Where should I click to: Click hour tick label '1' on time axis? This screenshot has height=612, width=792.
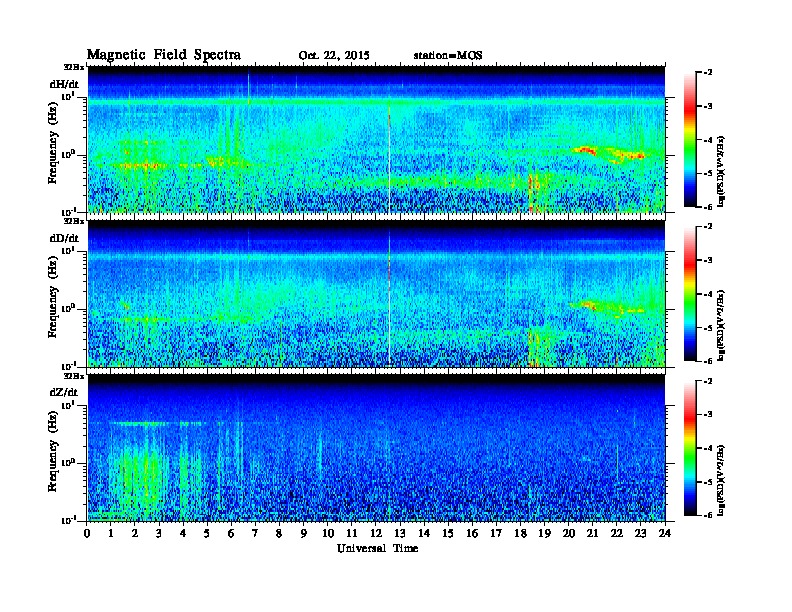[x=111, y=533]
